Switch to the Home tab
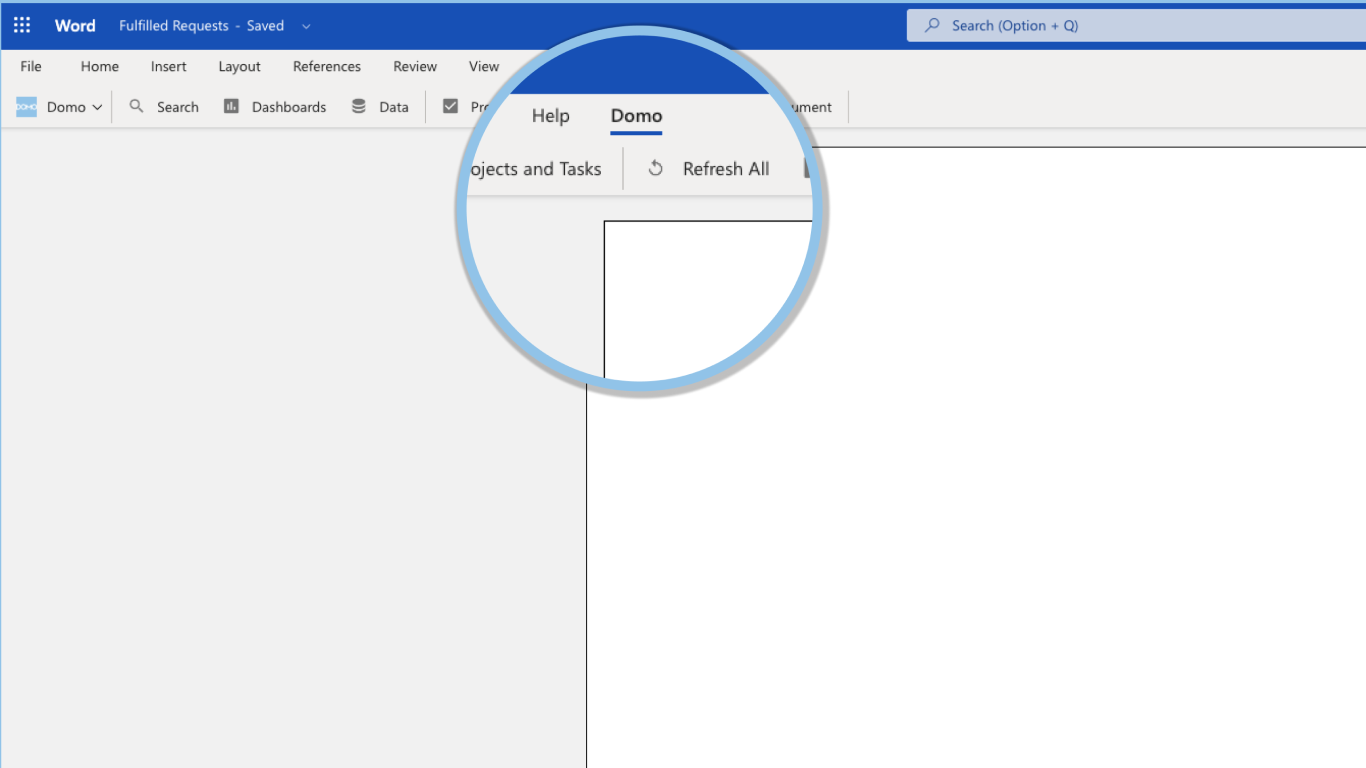 pos(100,66)
